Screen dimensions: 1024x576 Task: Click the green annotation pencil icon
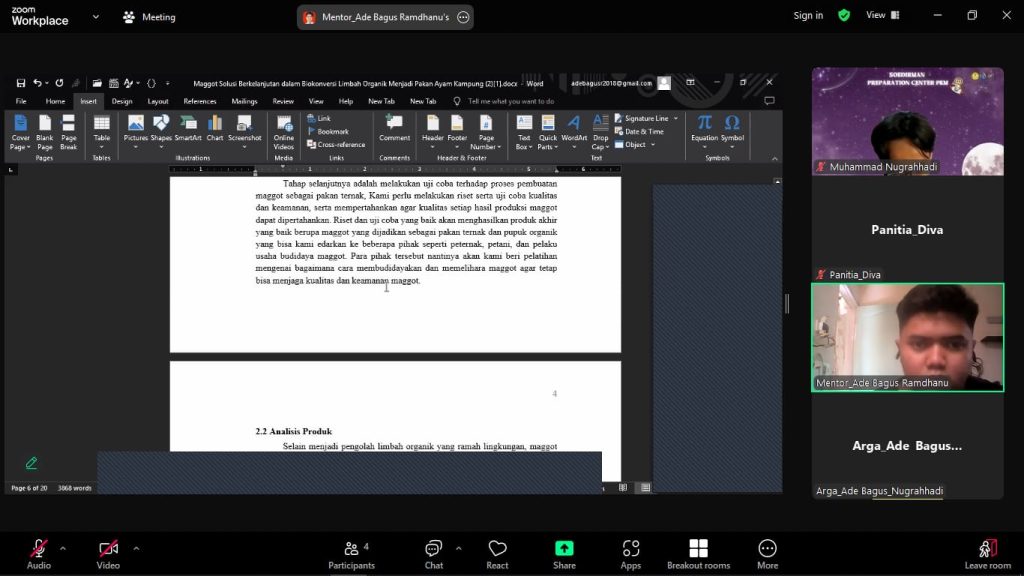tap(32, 463)
